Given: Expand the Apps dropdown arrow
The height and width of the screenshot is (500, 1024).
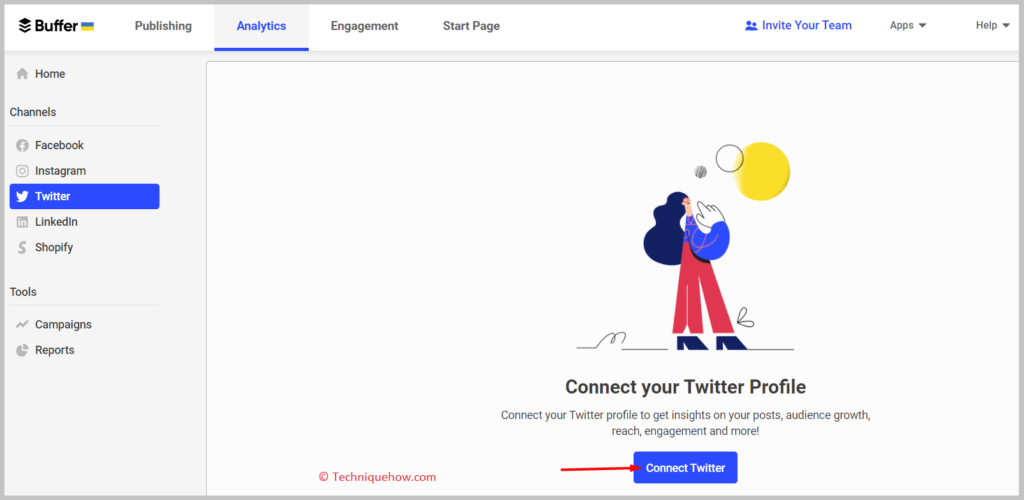Looking at the screenshot, I should point(923,25).
